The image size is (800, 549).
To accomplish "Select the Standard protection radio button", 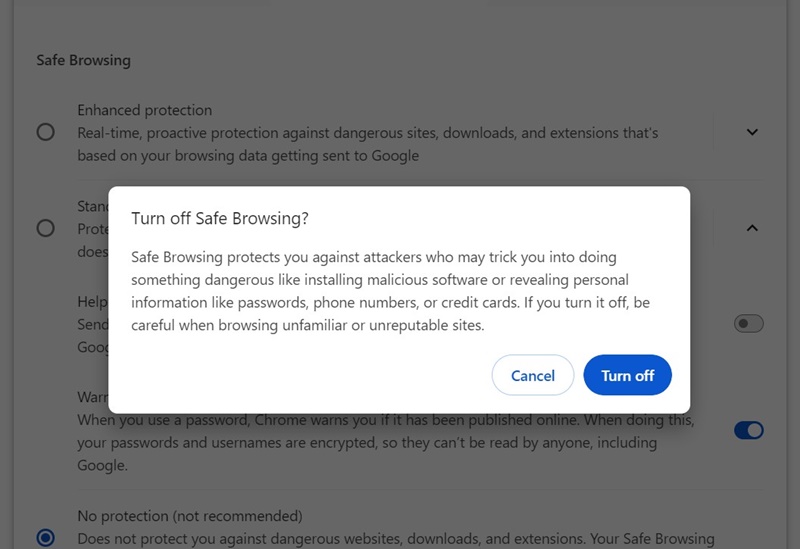I will (45, 228).
